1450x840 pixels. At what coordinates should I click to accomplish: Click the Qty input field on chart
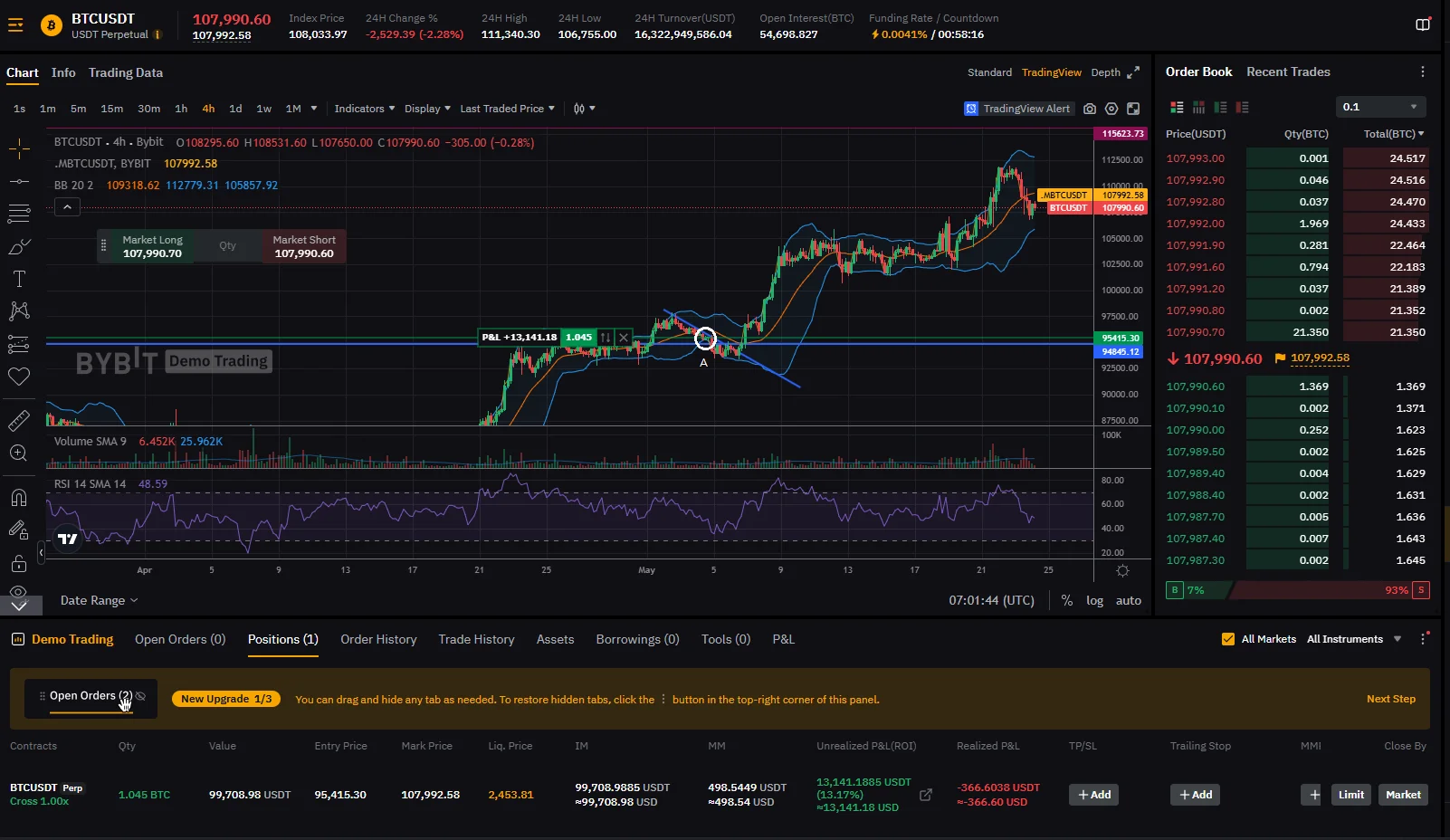point(227,246)
